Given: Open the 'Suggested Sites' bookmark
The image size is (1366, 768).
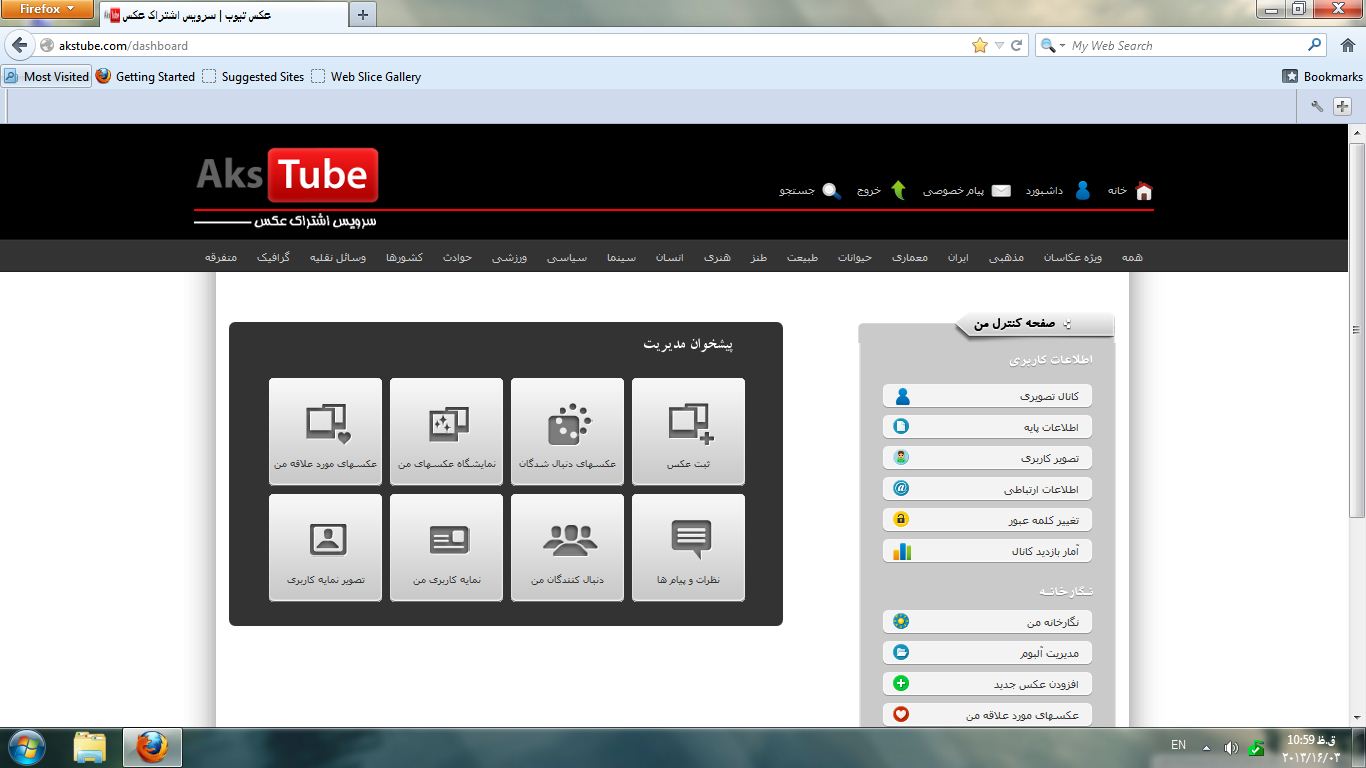Looking at the screenshot, I should click(253, 76).
